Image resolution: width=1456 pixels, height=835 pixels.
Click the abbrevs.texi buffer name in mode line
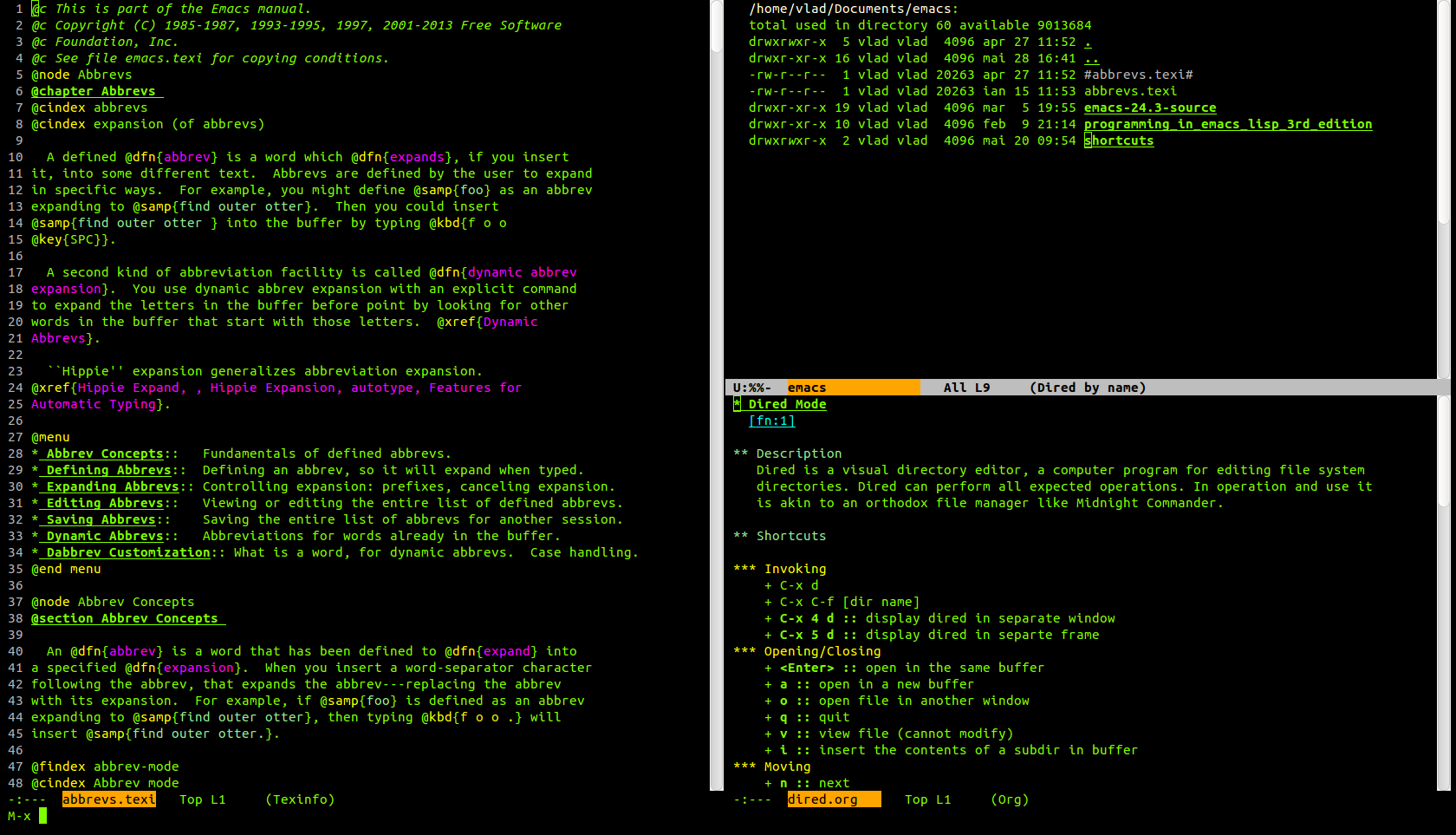(108, 799)
